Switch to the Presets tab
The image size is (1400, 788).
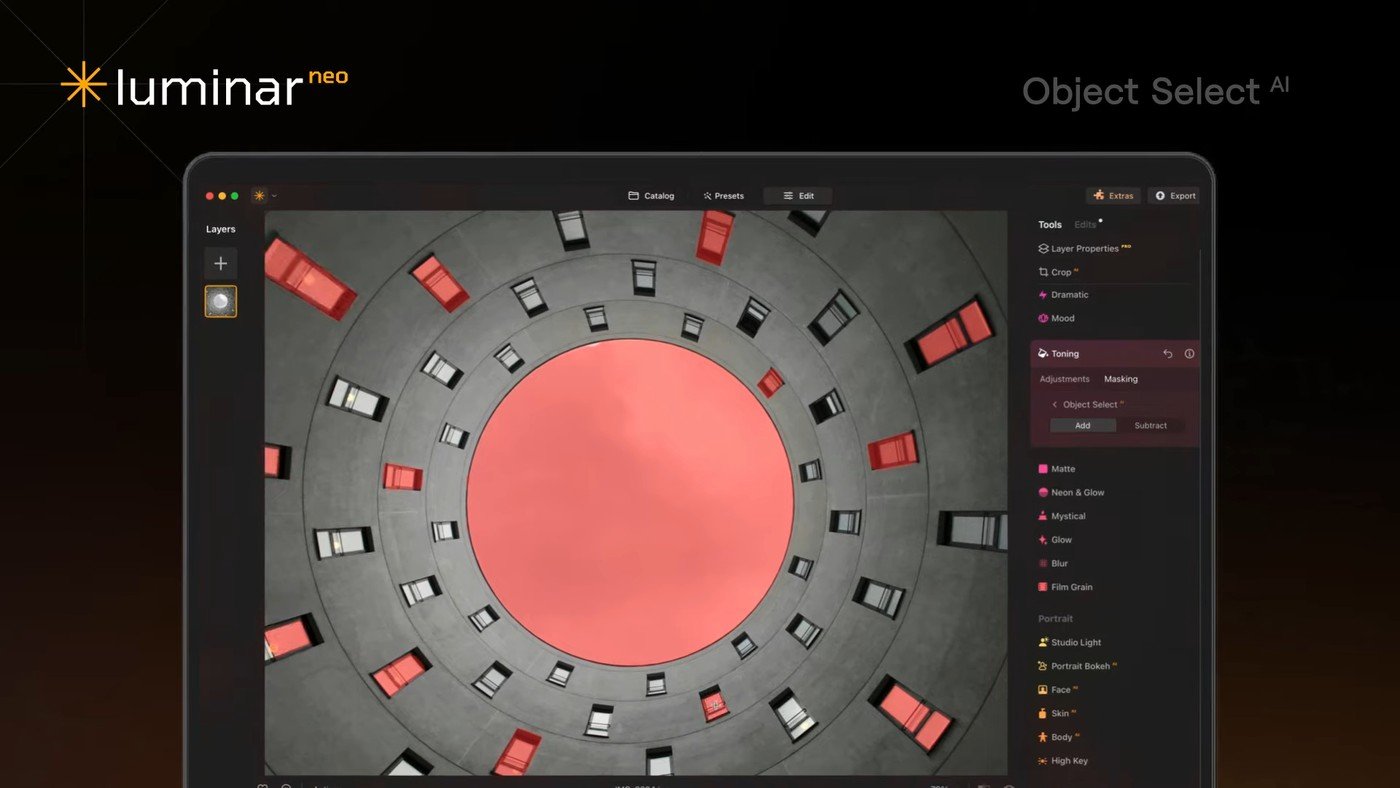724,196
